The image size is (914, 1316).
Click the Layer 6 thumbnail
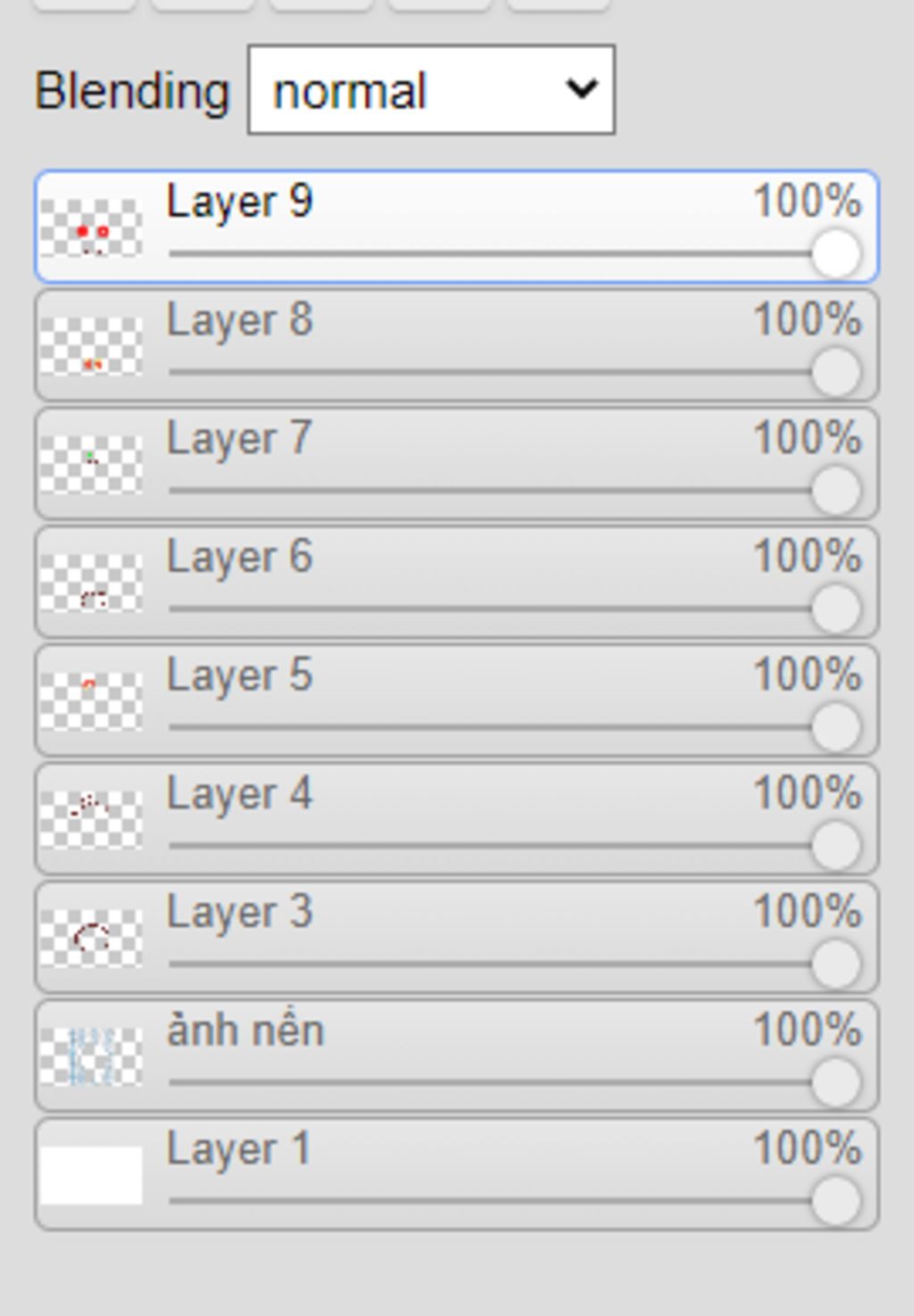(x=91, y=584)
